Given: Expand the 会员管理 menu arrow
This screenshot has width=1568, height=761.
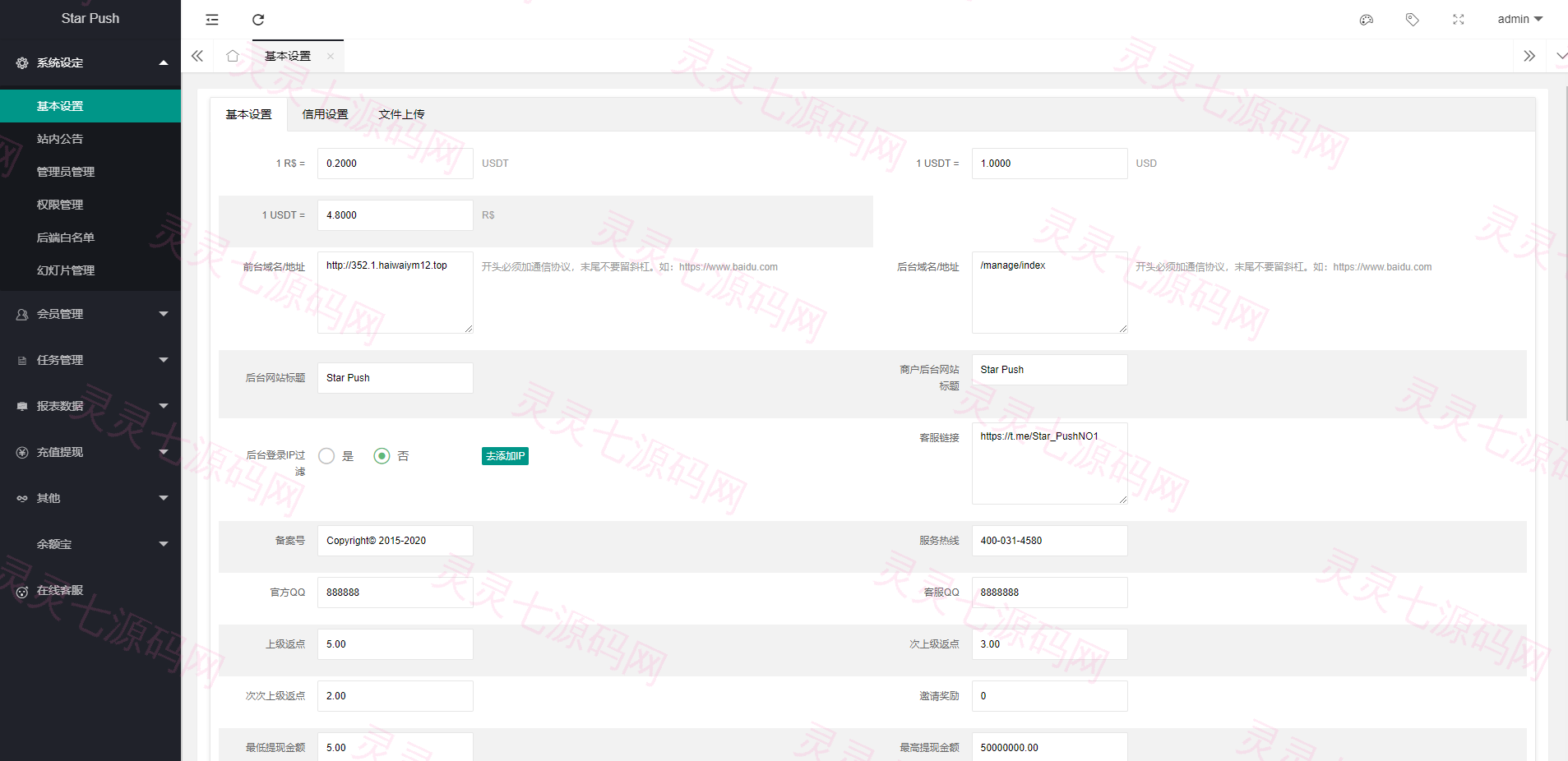Looking at the screenshot, I should pyautogui.click(x=164, y=314).
